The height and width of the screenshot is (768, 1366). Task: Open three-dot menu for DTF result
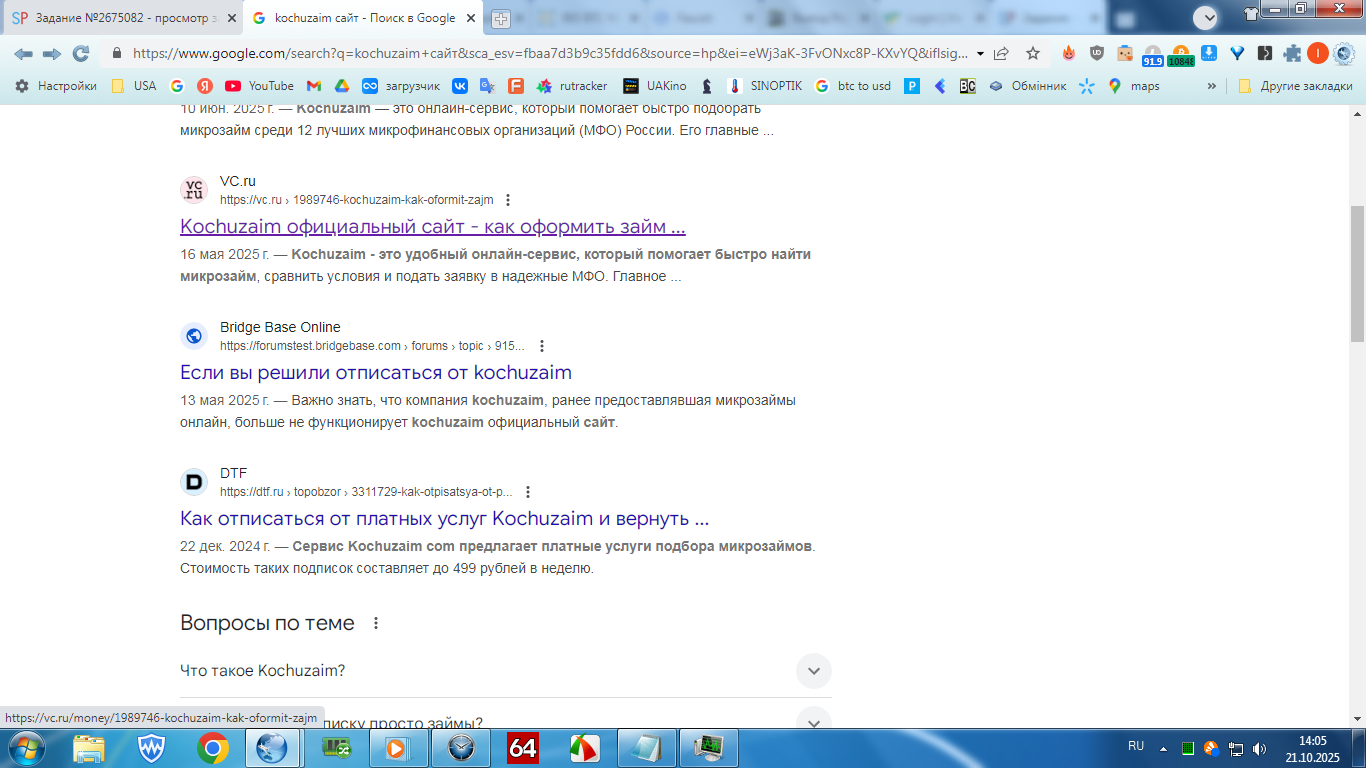(x=528, y=492)
